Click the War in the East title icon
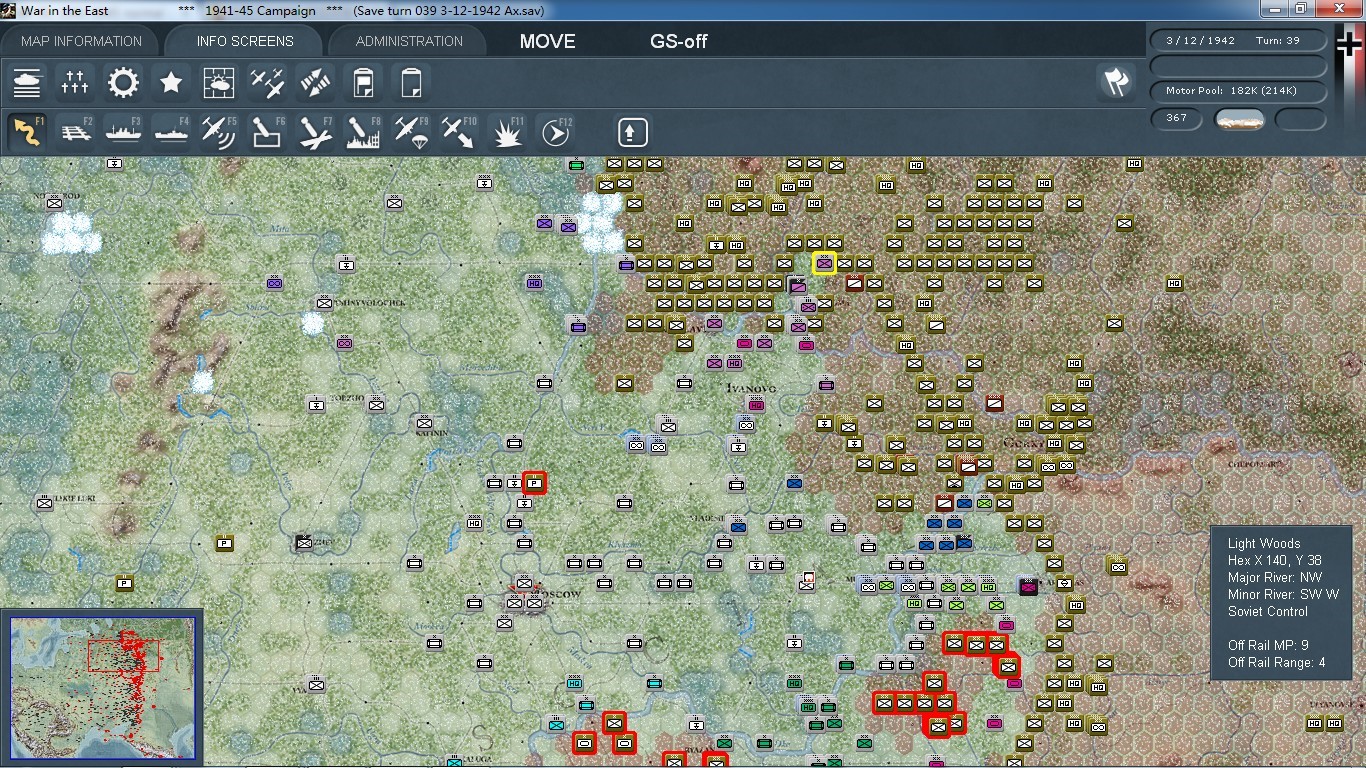The width and height of the screenshot is (1366, 768). pos(9,10)
